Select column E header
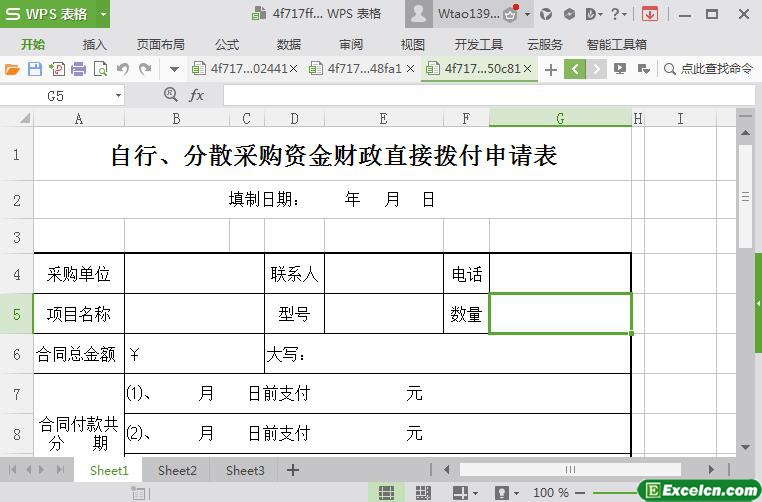The image size is (762, 502). [383, 119]
